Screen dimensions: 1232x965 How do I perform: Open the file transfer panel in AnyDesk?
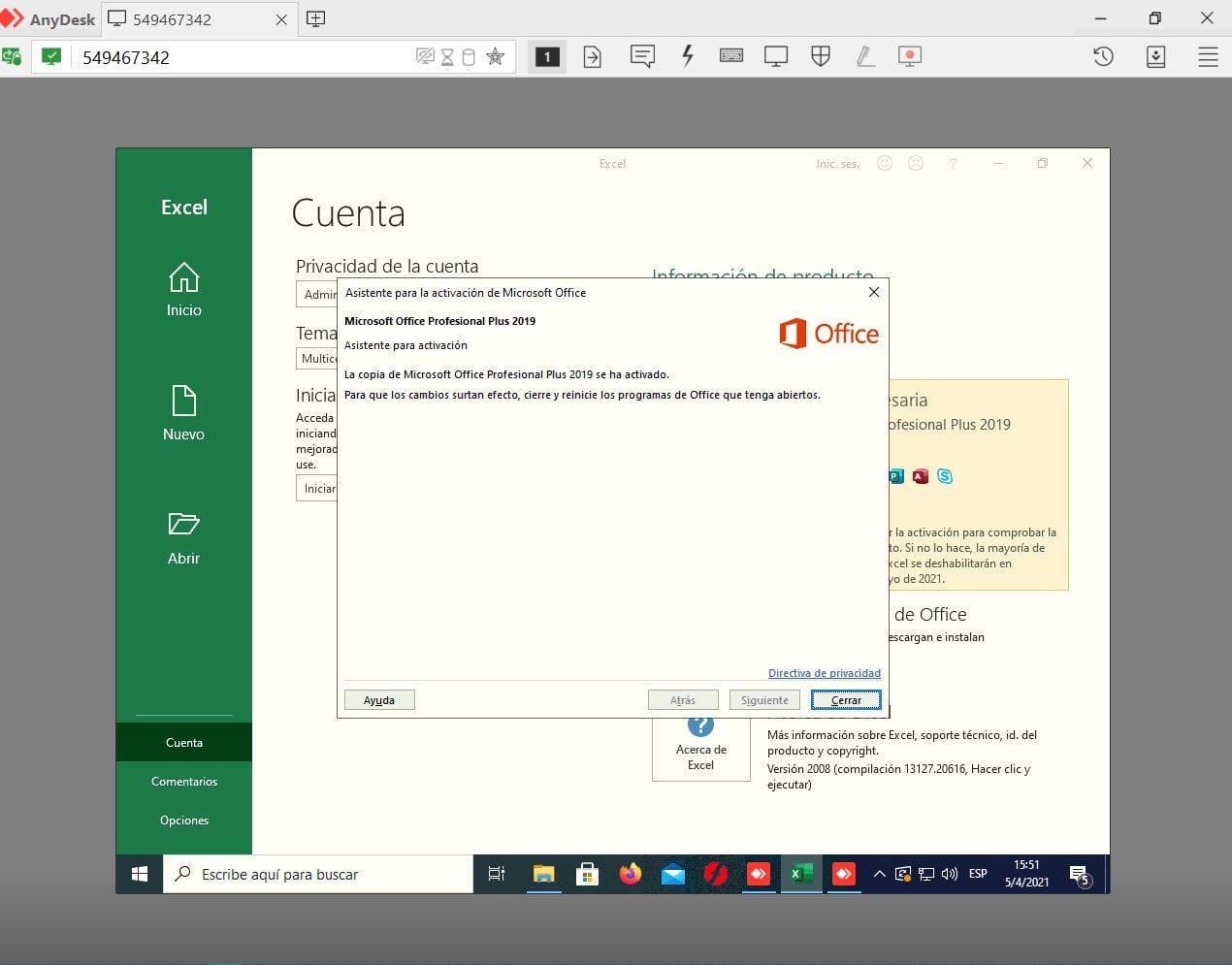[593, 56]
